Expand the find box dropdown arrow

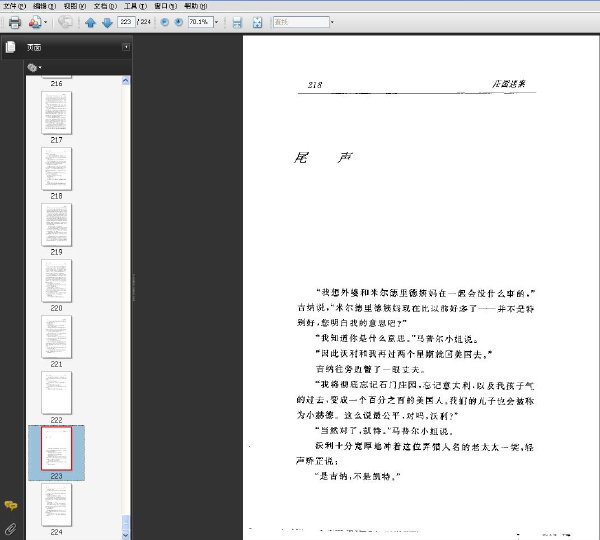click(332, 22)
